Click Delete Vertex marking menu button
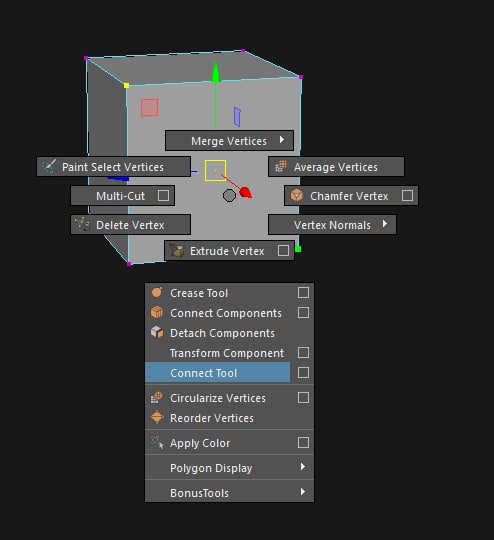 point(131,225)
